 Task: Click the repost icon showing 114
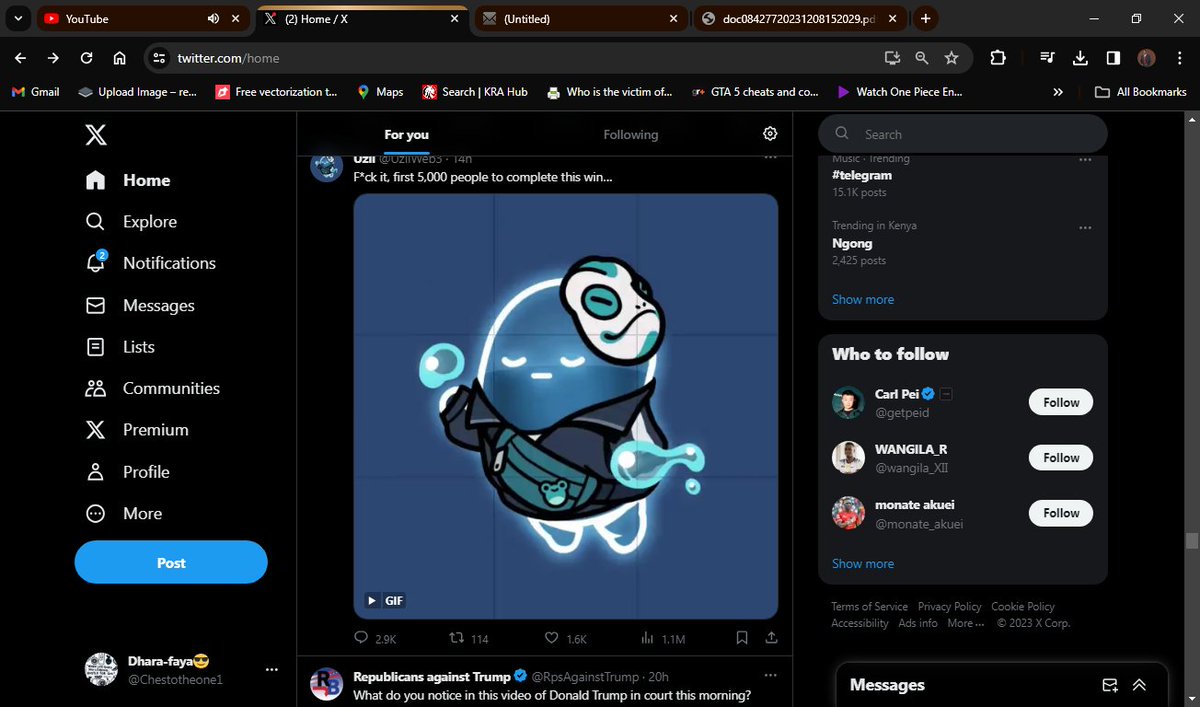click(457, 638)
